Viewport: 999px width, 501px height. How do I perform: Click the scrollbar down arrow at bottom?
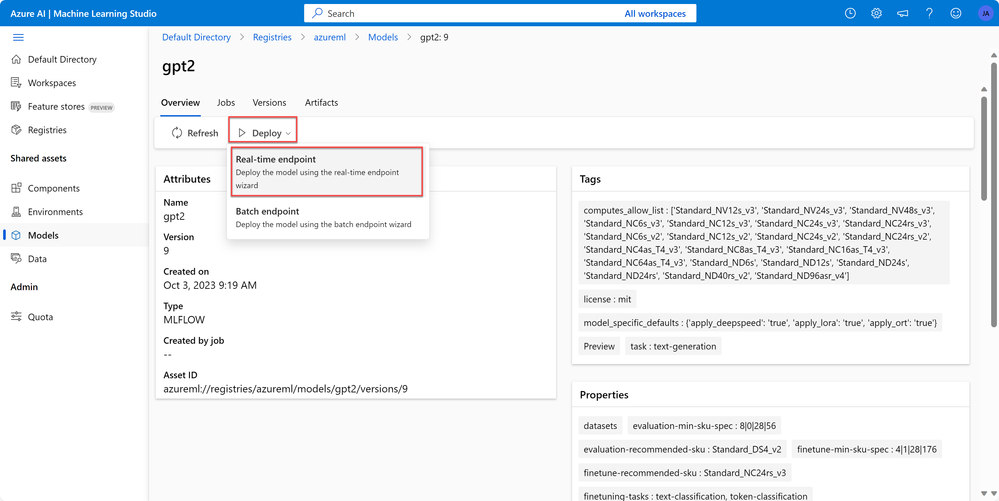993,493
